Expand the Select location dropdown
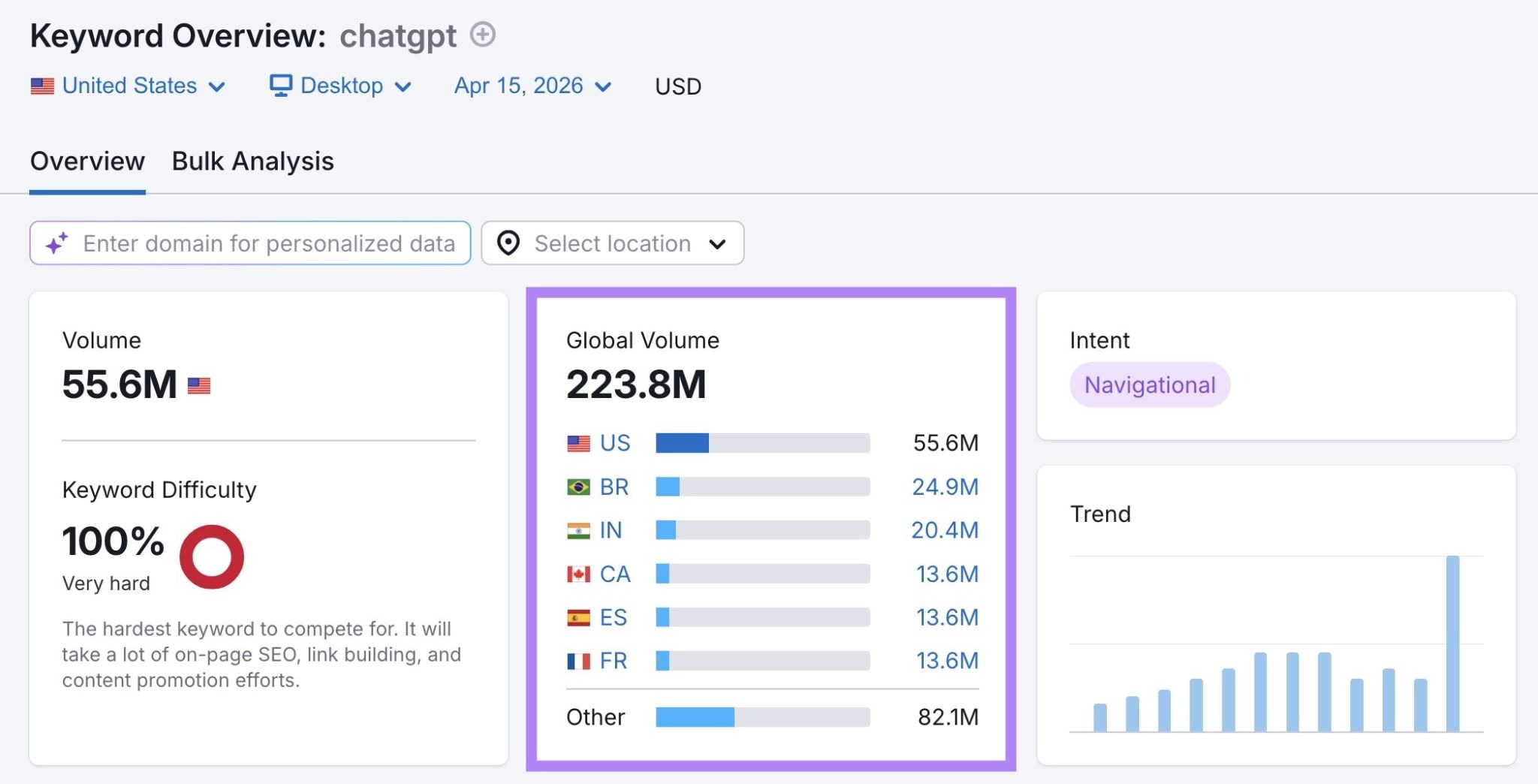The height and width of the screenshot is (784, 1538). [717, 243]
